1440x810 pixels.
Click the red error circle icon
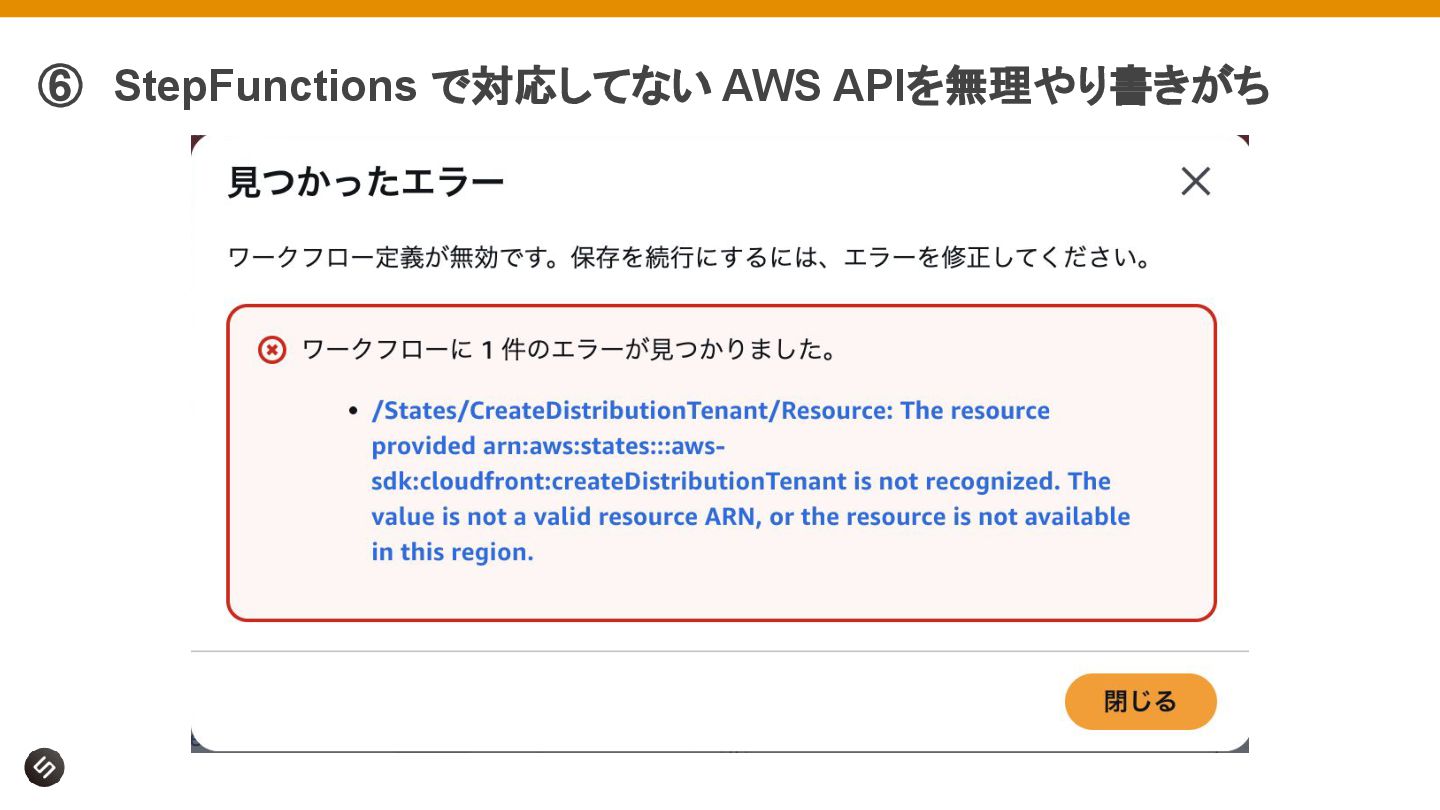(x=272, y=350)
